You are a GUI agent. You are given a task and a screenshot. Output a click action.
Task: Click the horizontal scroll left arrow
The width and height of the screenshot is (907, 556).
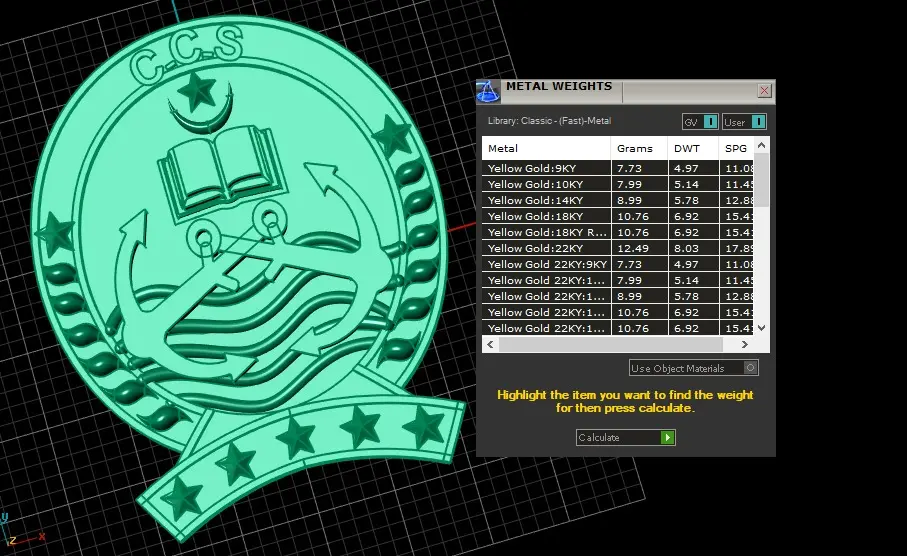[491, 344]
